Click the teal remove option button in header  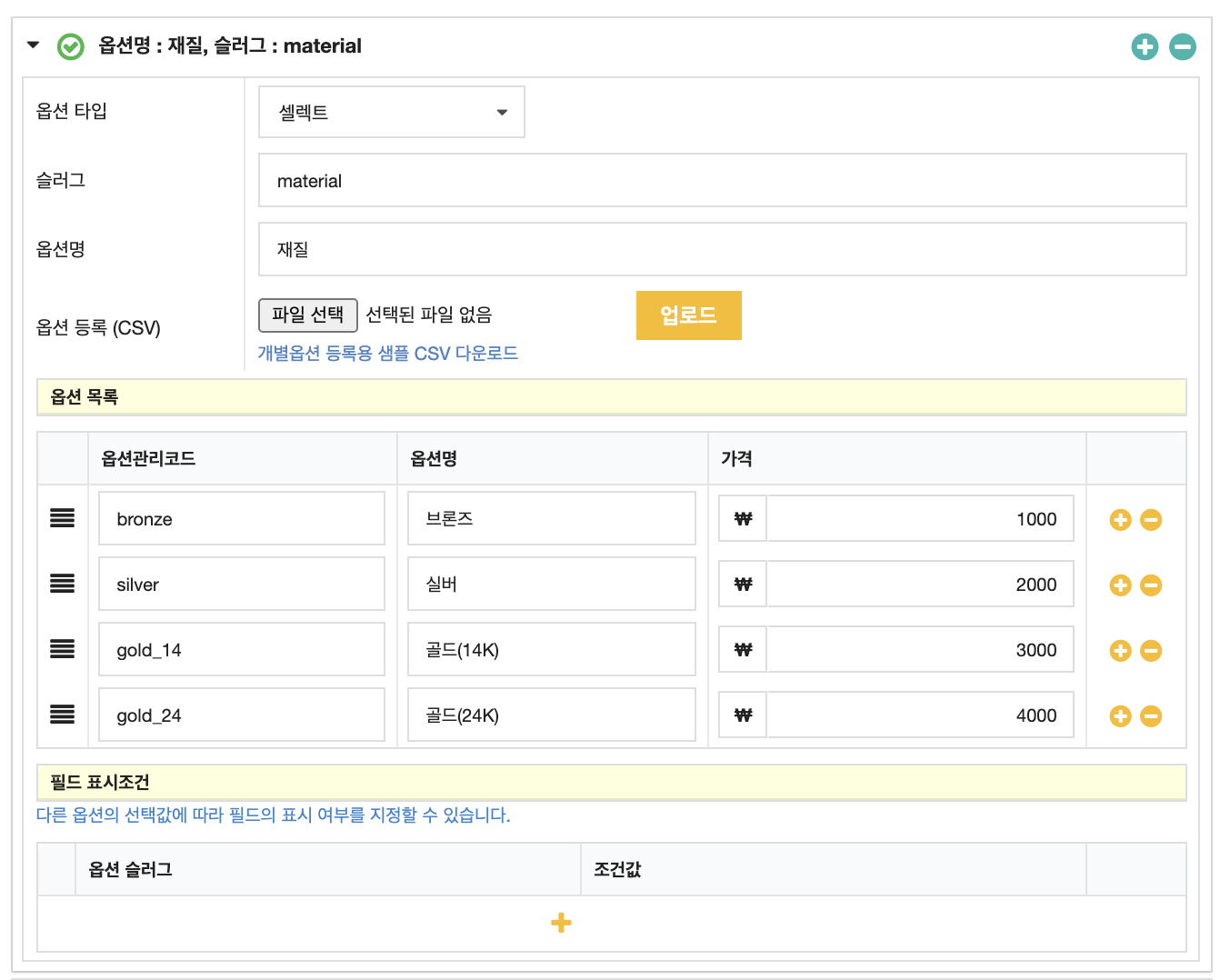[1182, 46]
